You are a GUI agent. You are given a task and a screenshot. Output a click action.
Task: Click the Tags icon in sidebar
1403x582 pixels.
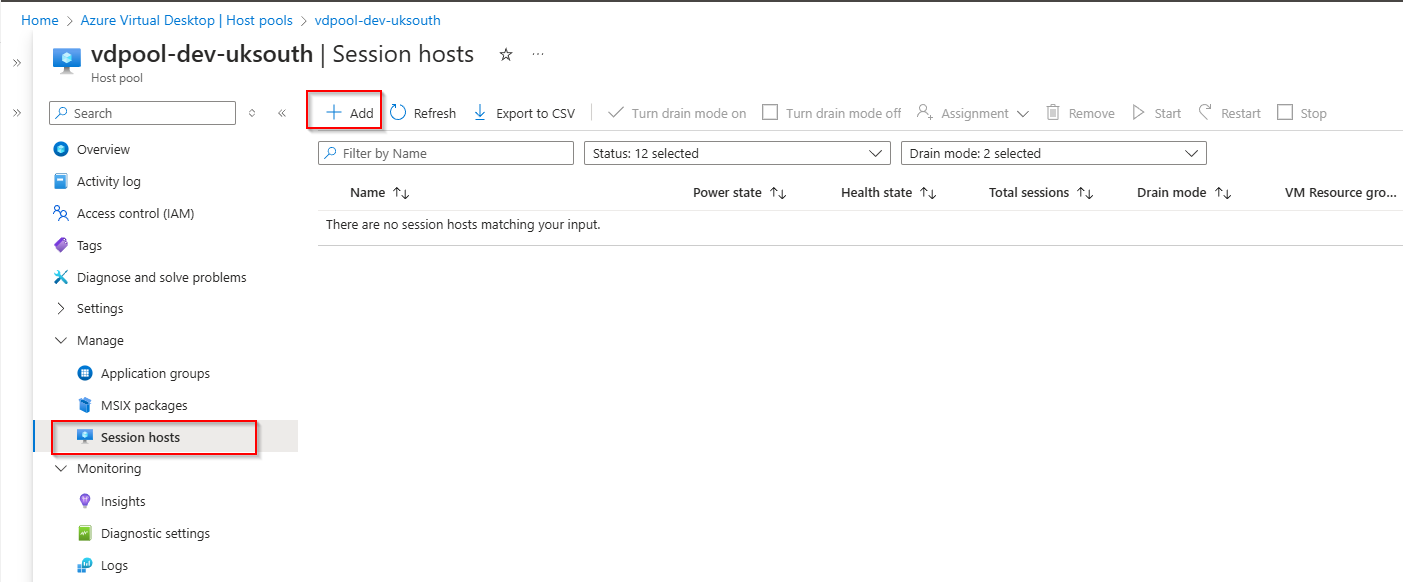60,245
